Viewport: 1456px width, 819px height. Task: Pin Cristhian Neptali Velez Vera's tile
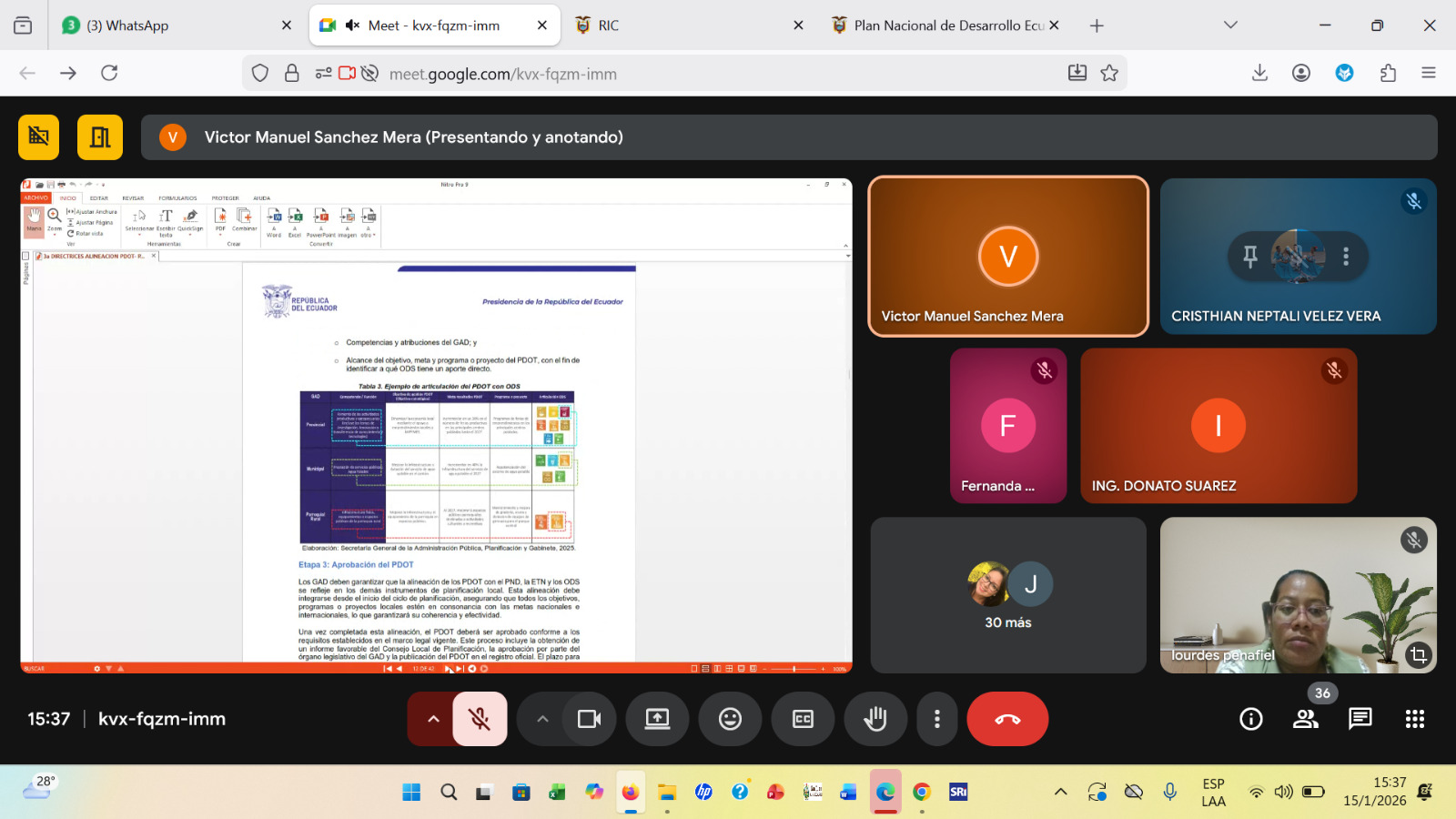[1250, 257]
